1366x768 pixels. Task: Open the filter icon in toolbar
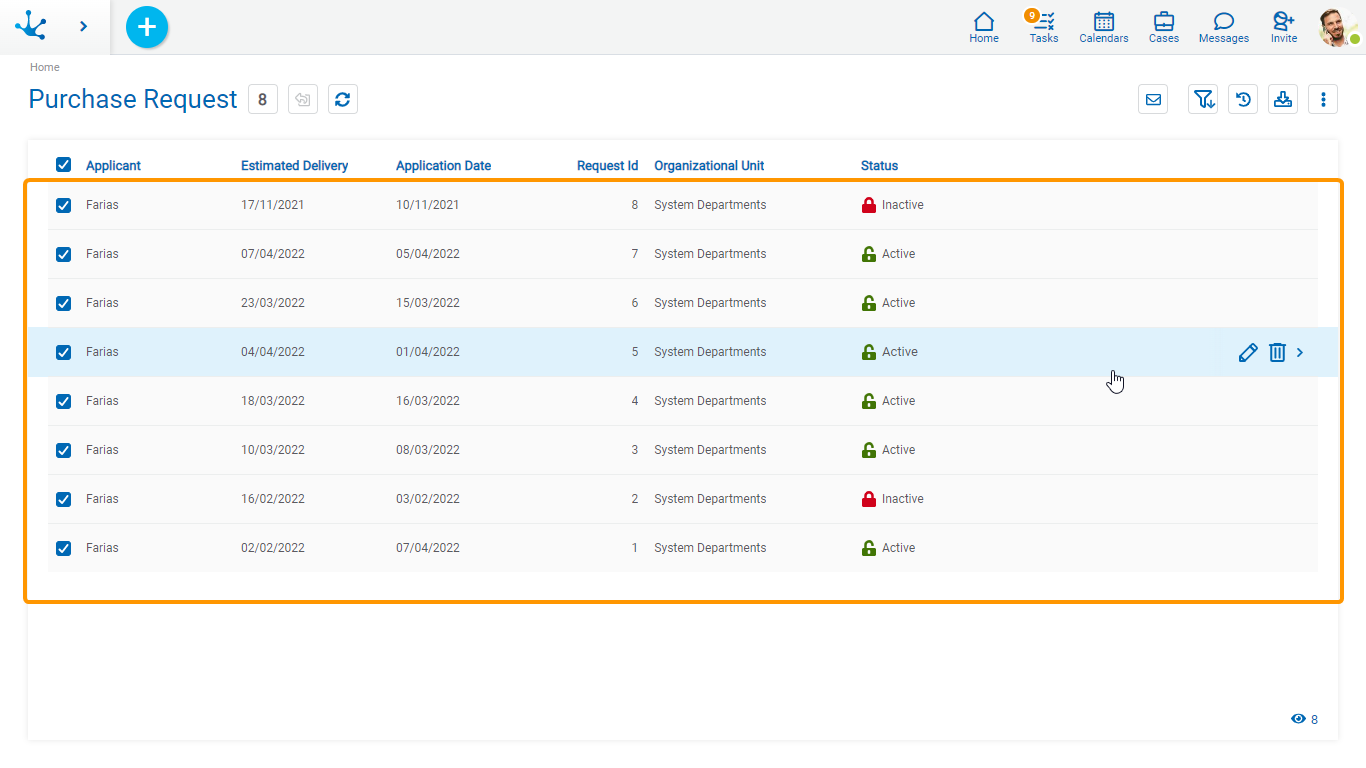coord(1203,99)
